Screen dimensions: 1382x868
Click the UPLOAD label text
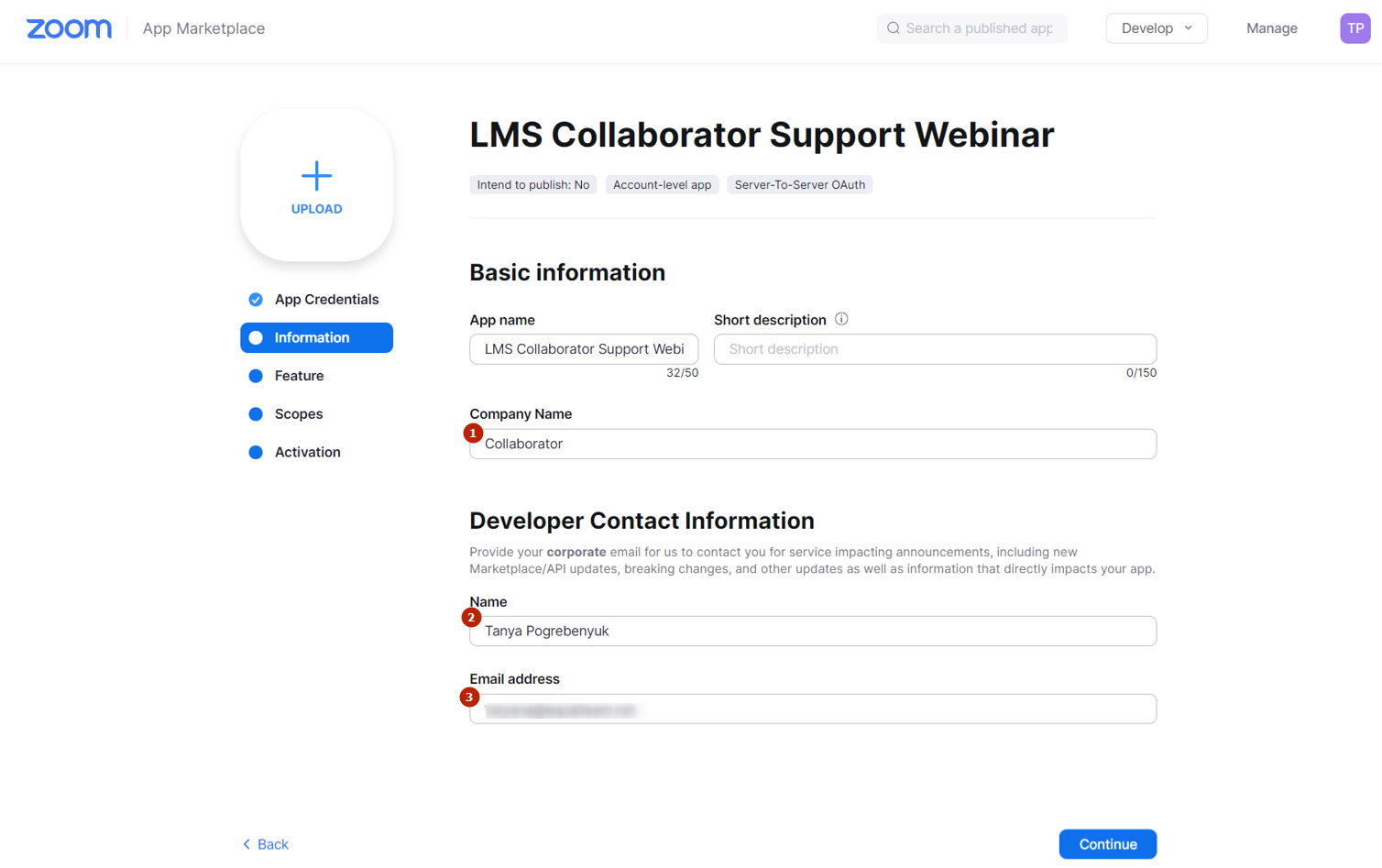[316, 209]
